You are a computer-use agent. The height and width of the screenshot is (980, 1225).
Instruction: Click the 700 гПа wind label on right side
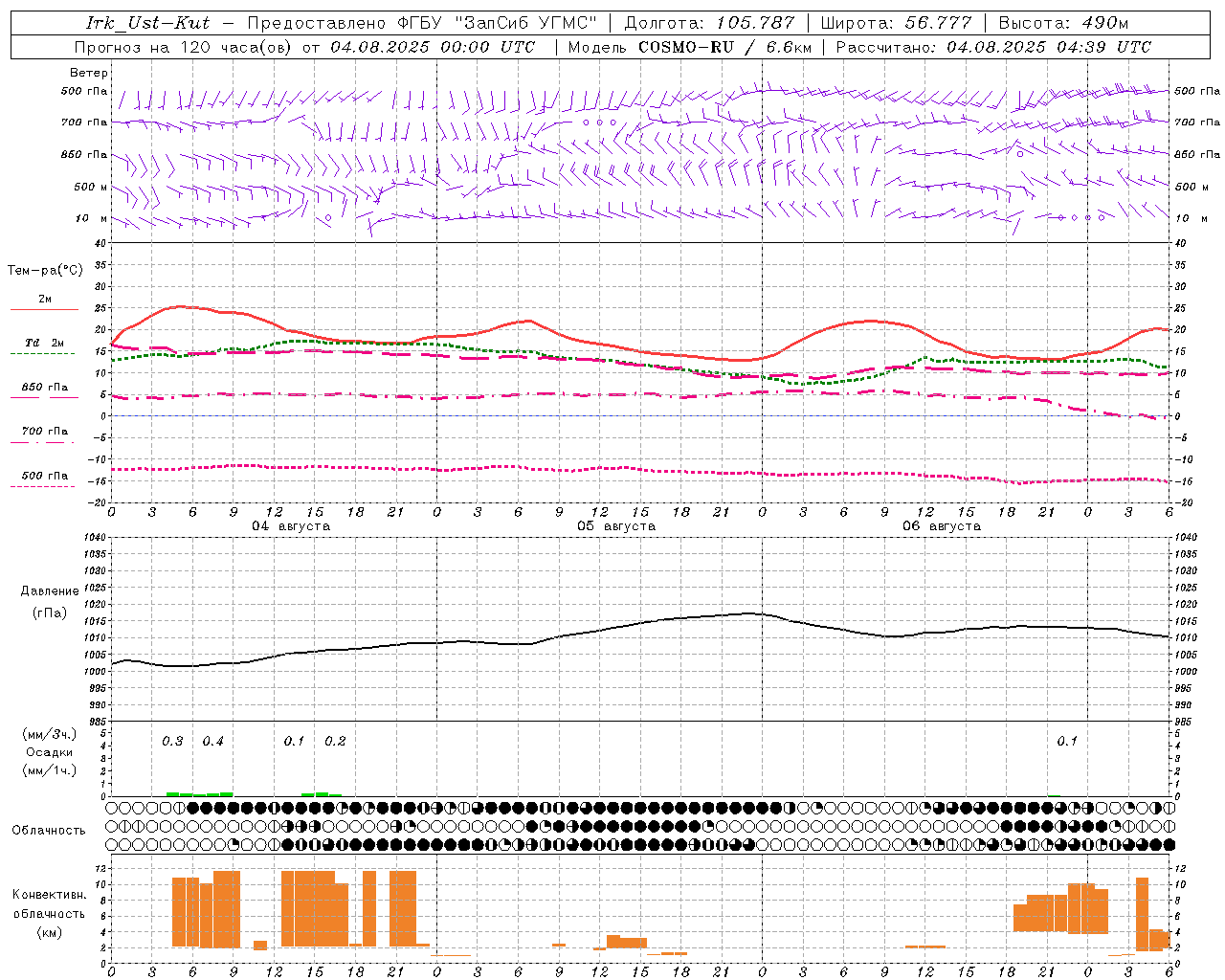tap(1197, 122)
